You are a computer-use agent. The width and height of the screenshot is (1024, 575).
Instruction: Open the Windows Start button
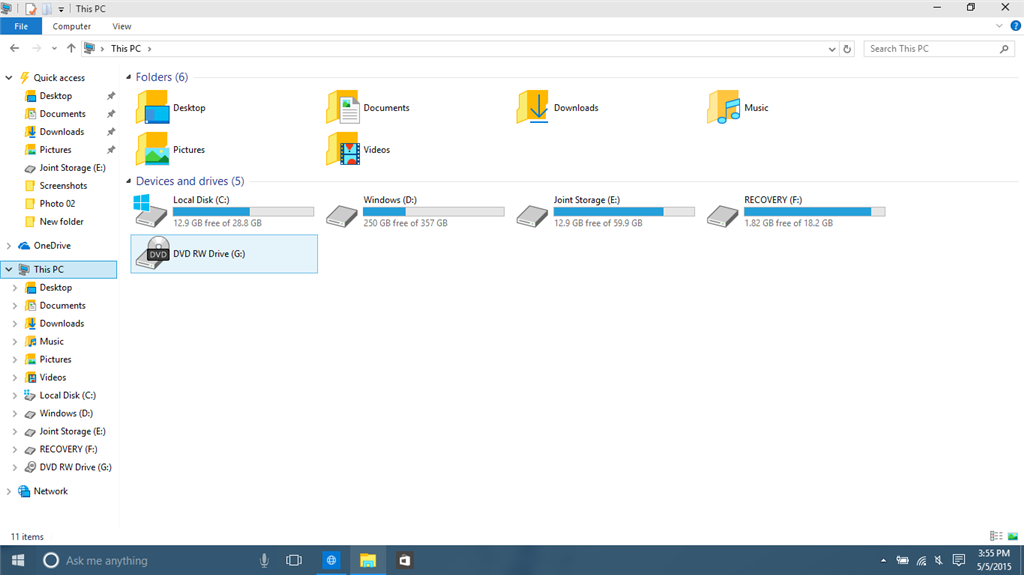[x=18, y=560]
